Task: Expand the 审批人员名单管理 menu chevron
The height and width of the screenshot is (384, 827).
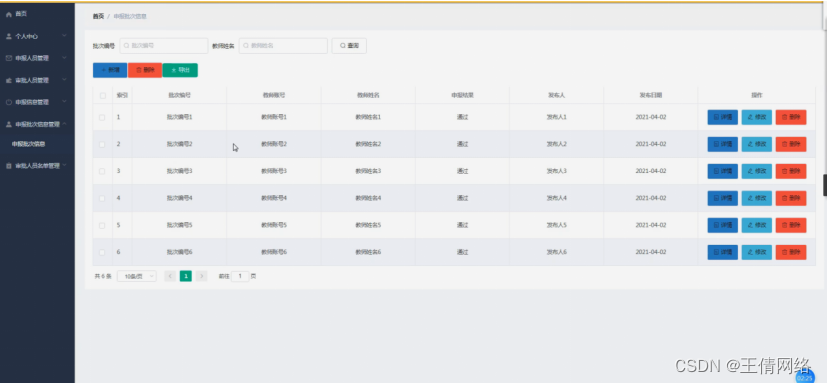Action: click(x=64, y=166)
